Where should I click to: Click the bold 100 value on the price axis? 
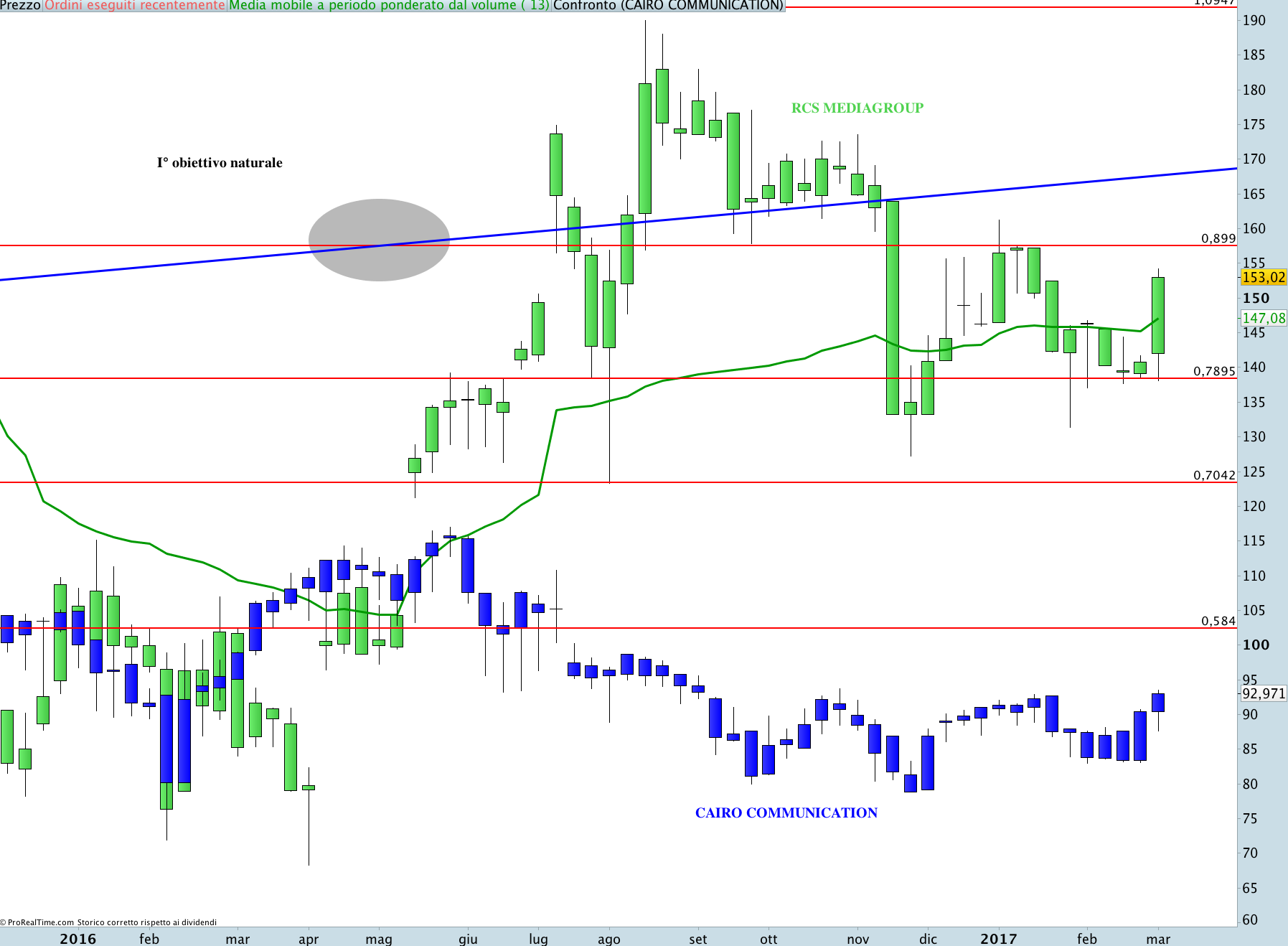pyautogui.click(x=1256, y=645)
